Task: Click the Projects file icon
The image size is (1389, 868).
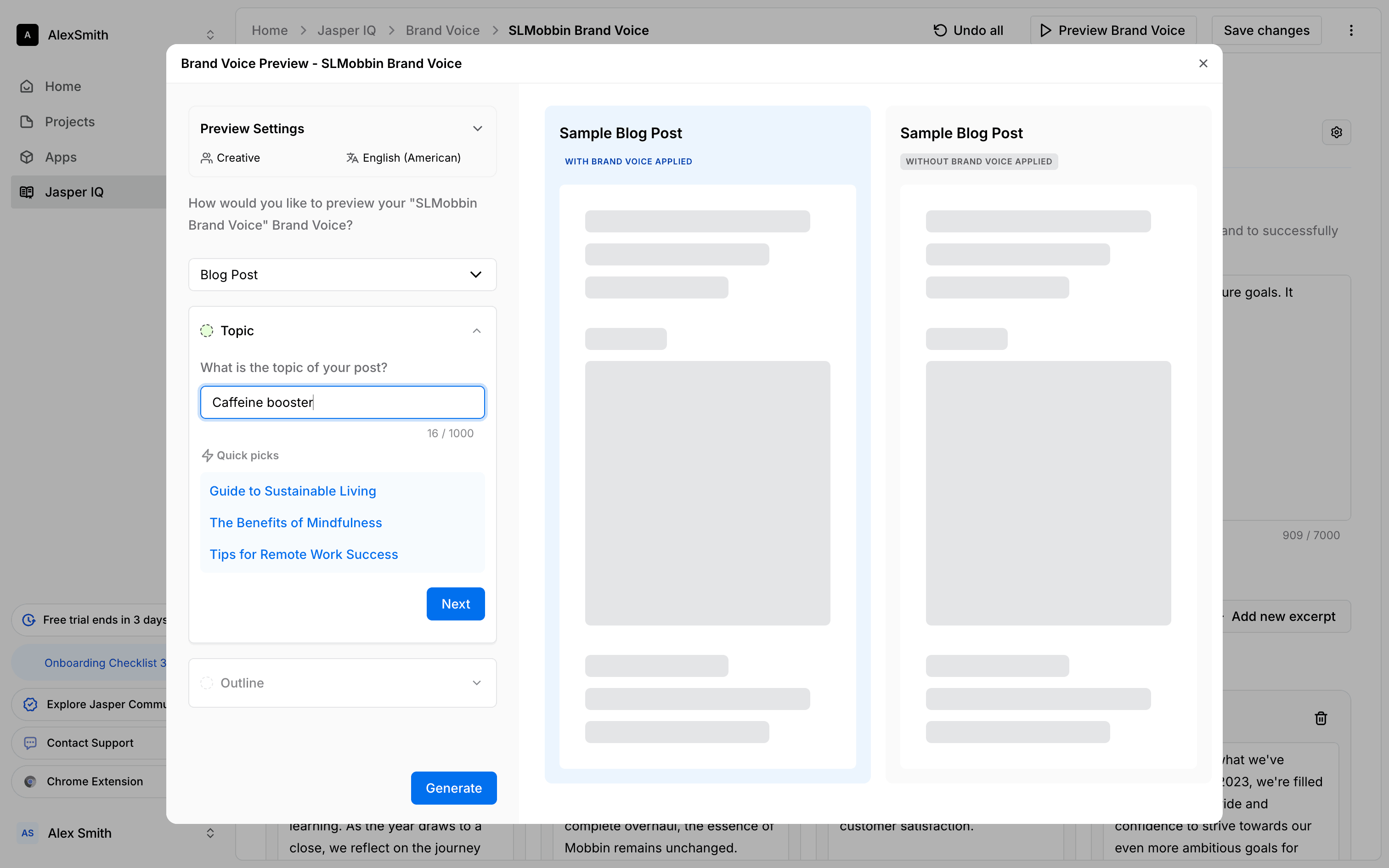Action: coord(27,122)
